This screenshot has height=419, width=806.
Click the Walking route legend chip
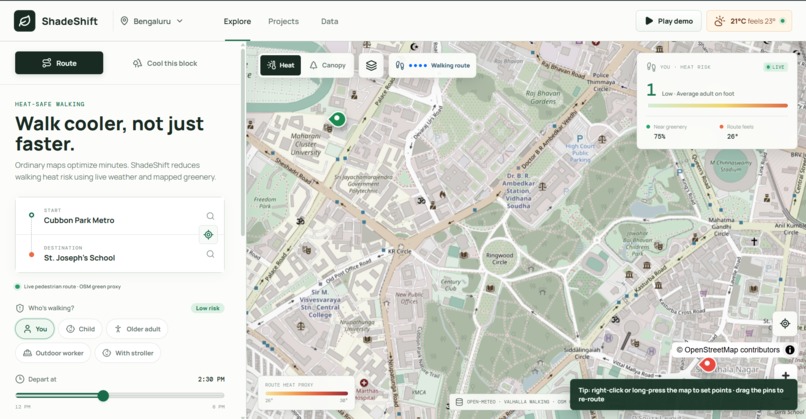tap(432, 65)
